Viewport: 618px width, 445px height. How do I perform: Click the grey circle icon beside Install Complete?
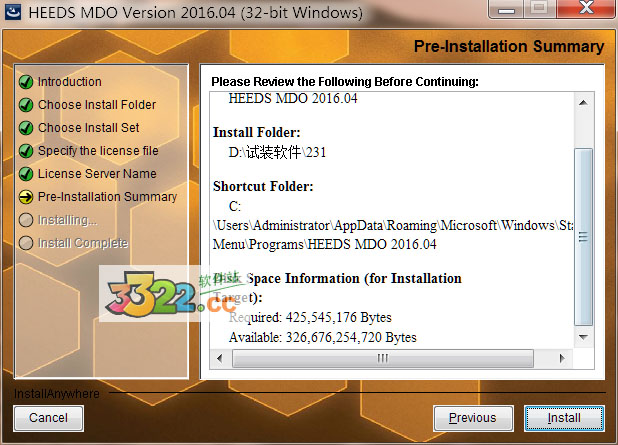[26, 243]
